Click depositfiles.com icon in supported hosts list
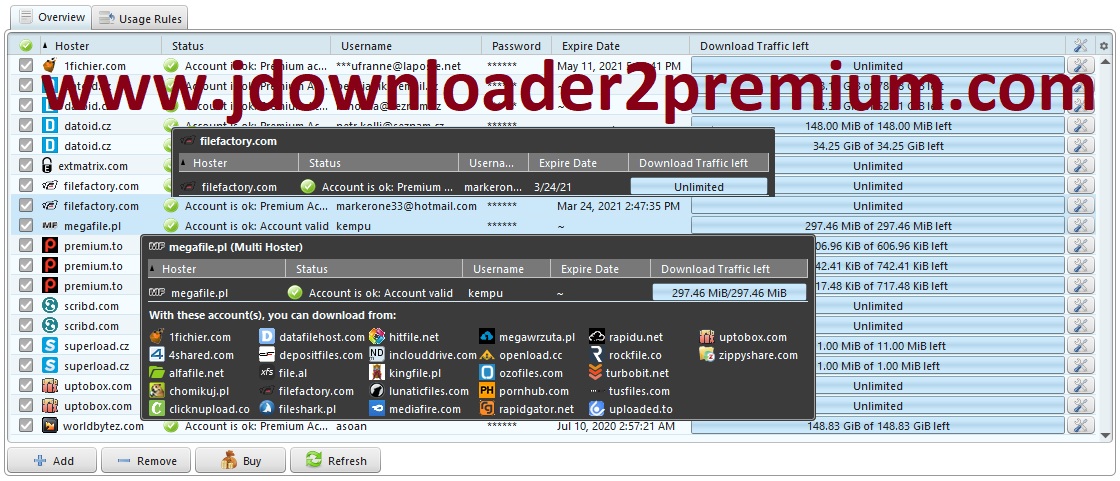This screenshot has width=1120, height=481. click(267, 354)
